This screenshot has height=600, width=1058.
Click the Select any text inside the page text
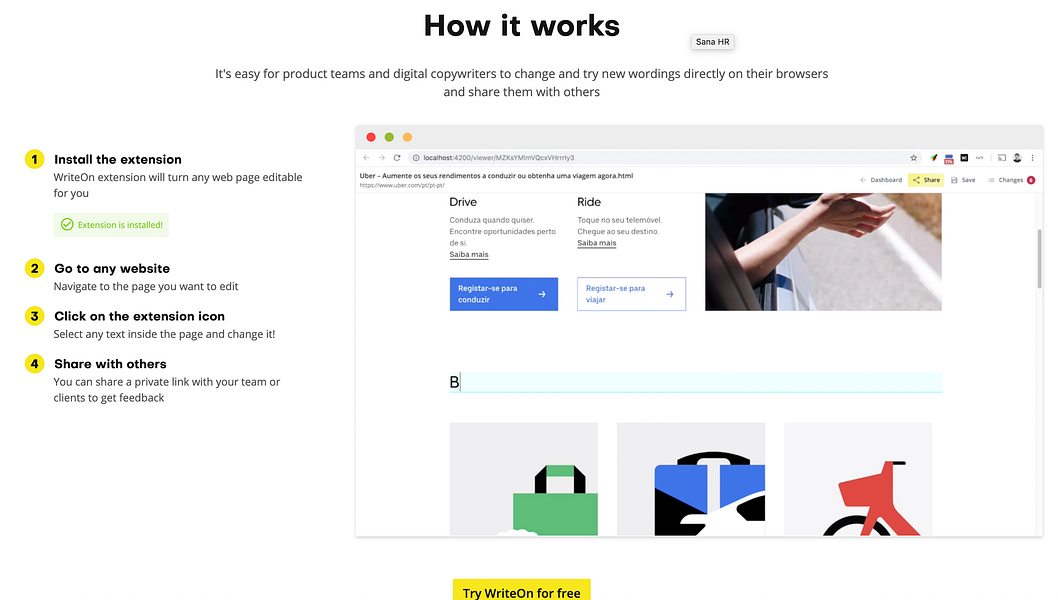pos(165,334)
